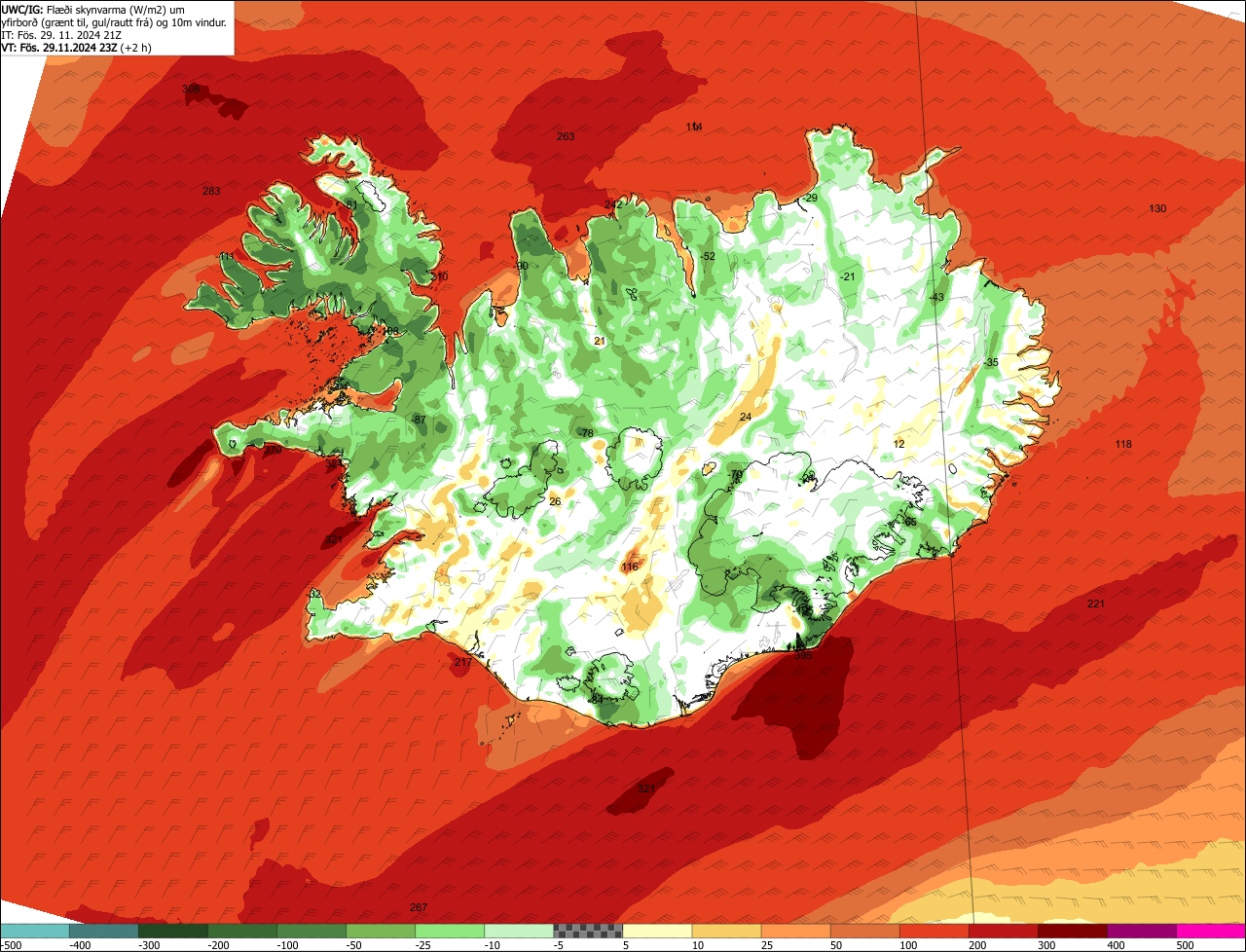Screen dimensions: 1246x952
Task: Click the value 24 on the map
Action: point(746,417)
